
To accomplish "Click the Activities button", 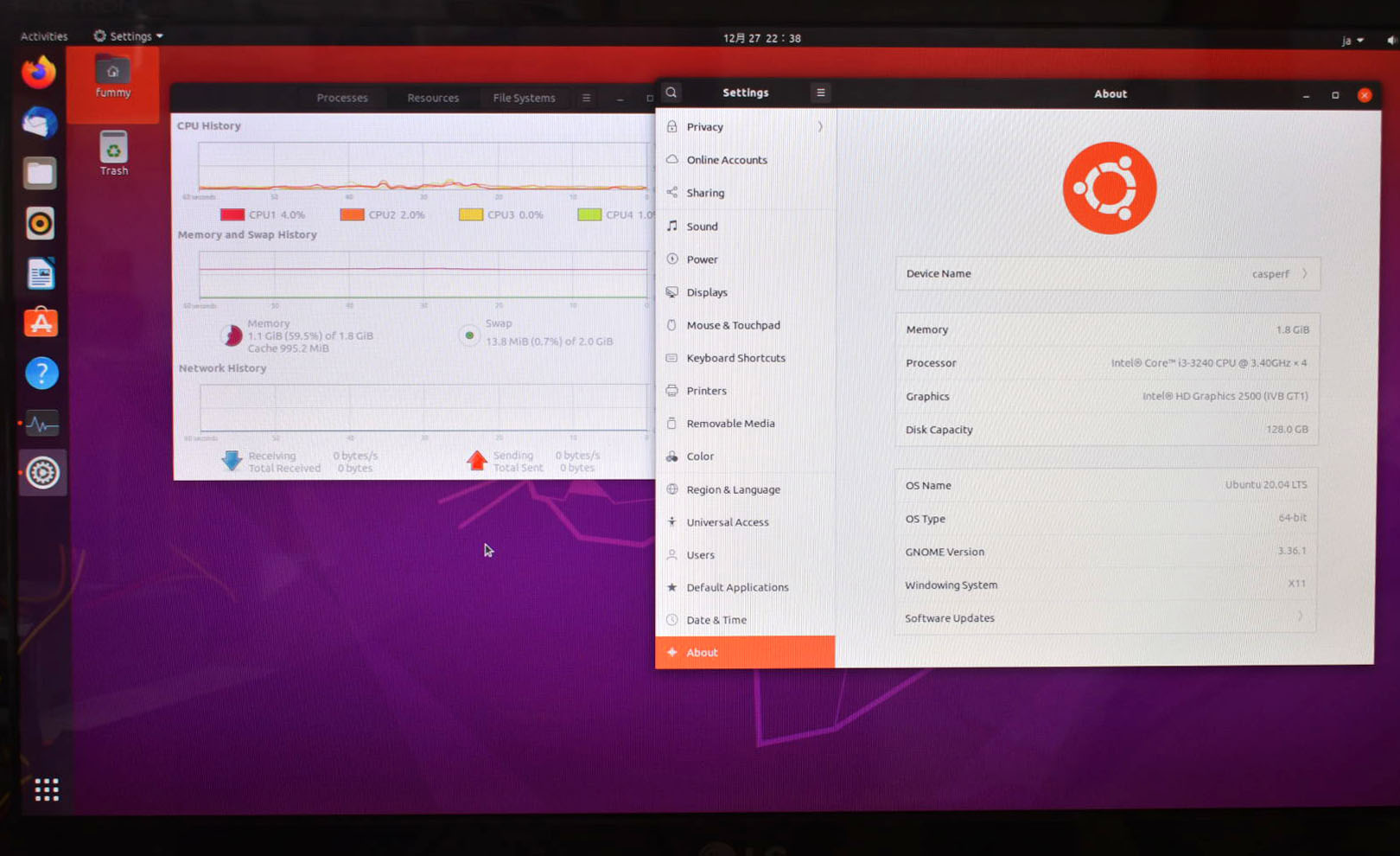I will pos(44,36).
